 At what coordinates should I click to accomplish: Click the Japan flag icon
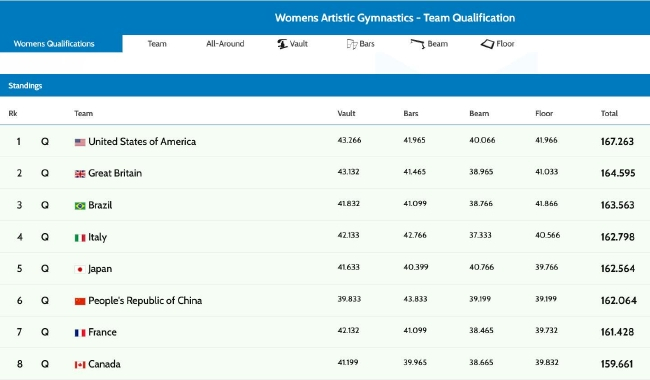tap(80, 269)
